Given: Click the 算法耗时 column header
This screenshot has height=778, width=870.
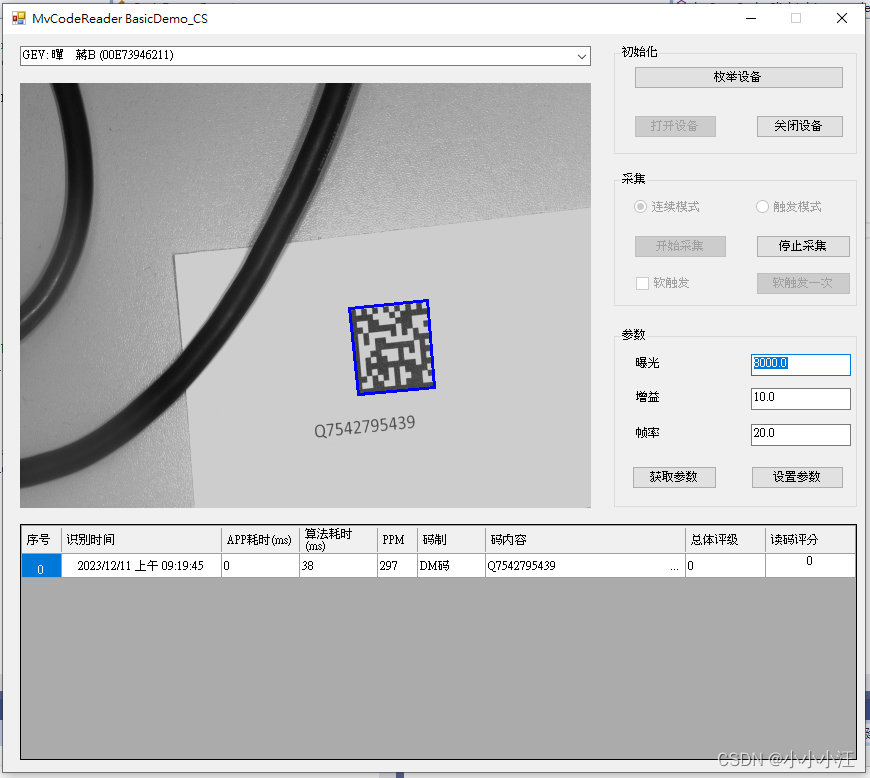Looking at the screenshot, I should tap(338, 539).
